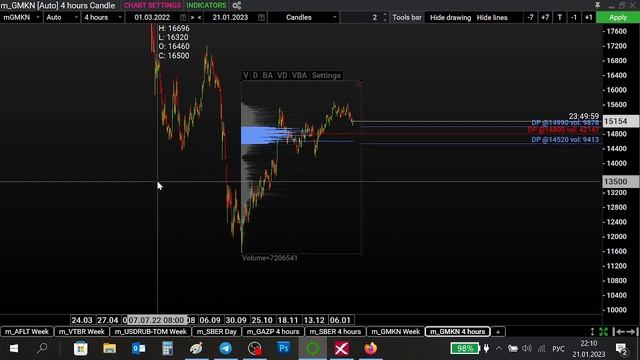This screenshot has height=360, width=640.
Task: Open the 4 hours timeframe dropdown
Action: [x=102, y=18]
